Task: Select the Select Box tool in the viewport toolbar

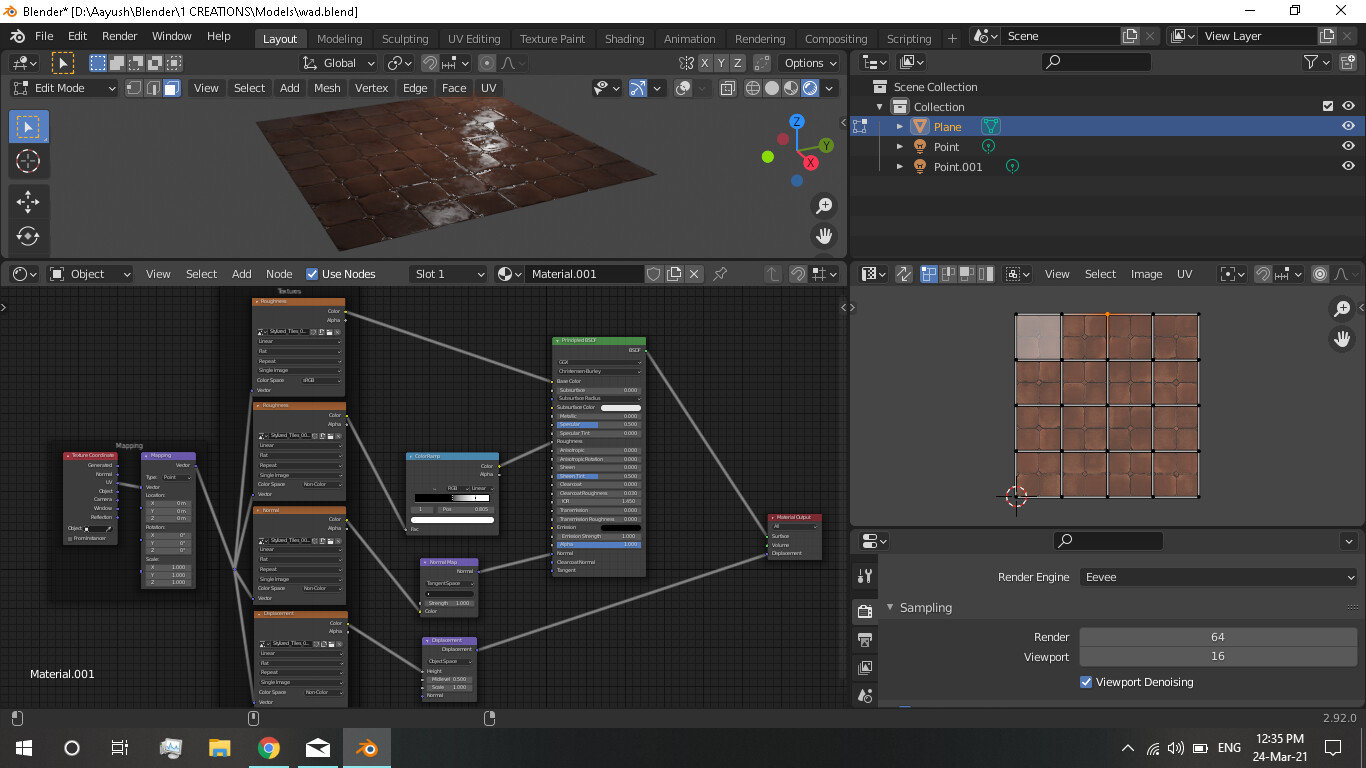Action: coord(28,127)
